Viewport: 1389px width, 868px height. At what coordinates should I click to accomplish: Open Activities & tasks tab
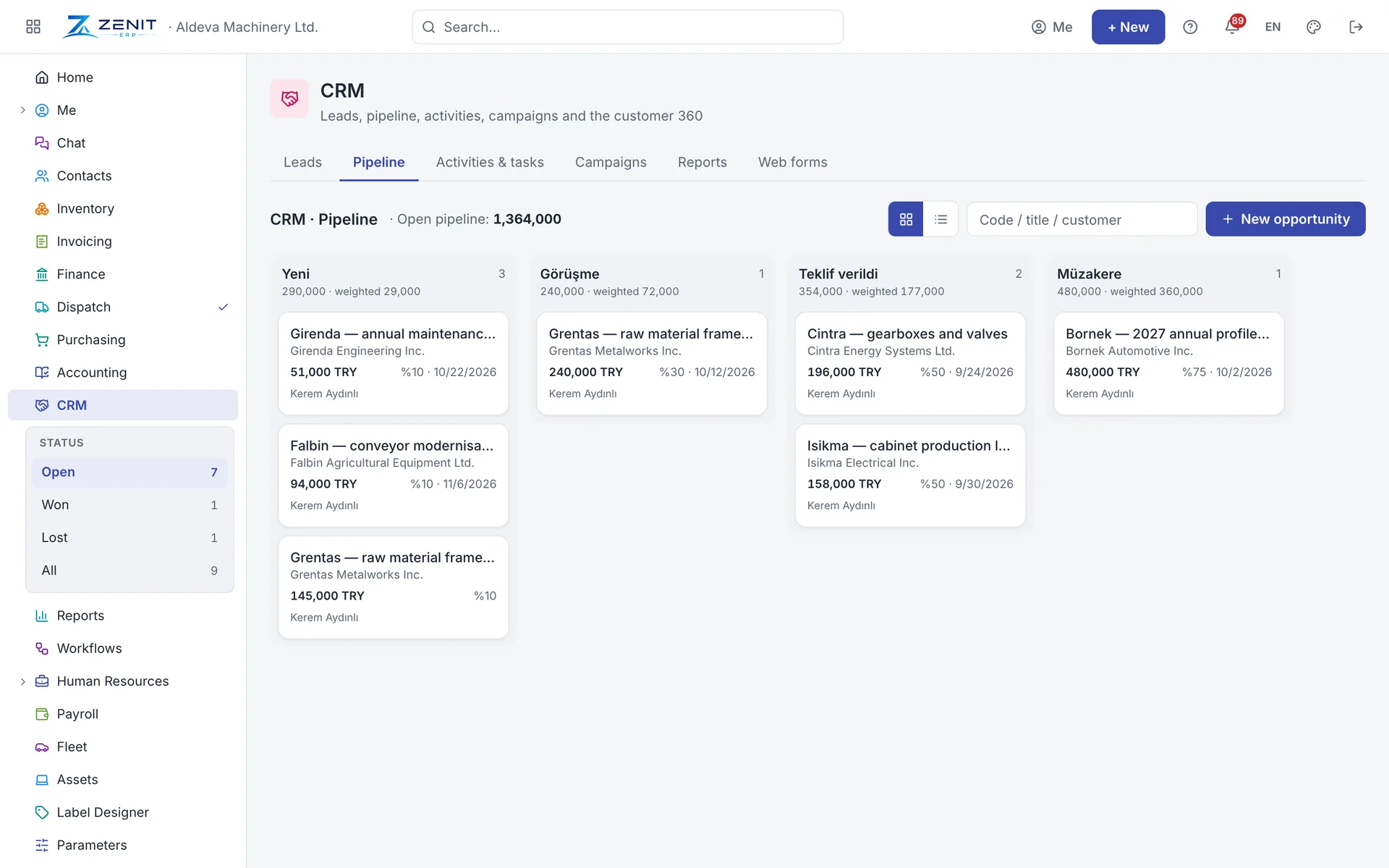(x=490, y=162)
